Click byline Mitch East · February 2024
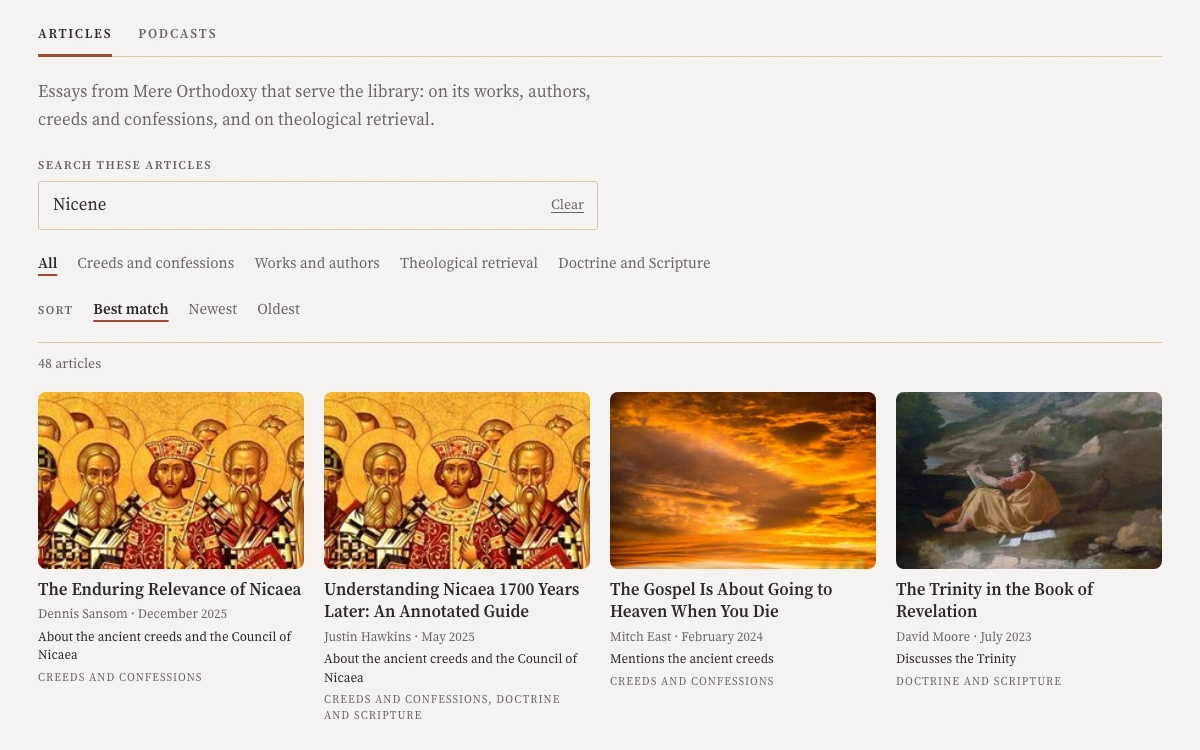 tap(686, 636)
